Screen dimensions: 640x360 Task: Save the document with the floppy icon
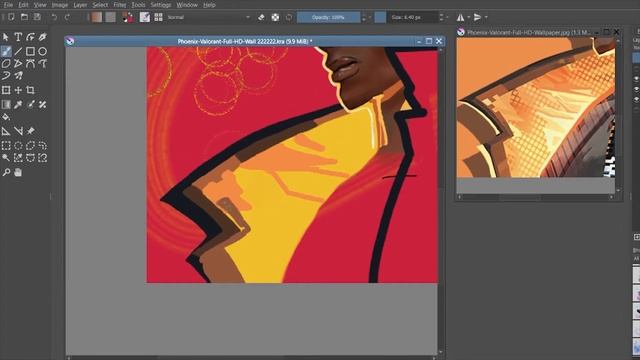(37, 17)
